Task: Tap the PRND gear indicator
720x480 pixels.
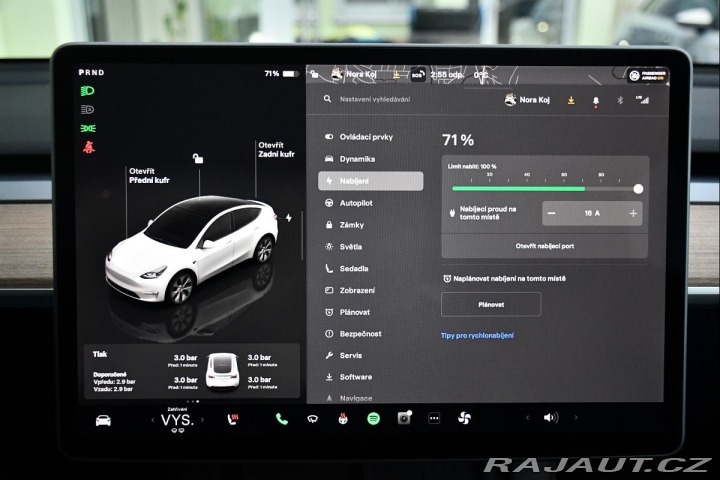Action: [91, 73]
